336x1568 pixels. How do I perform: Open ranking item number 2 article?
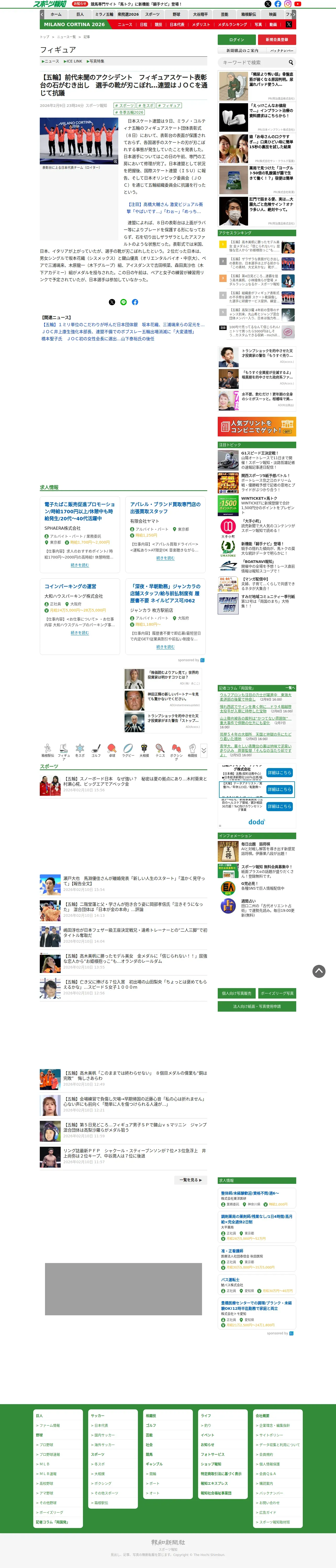(254, 264)
